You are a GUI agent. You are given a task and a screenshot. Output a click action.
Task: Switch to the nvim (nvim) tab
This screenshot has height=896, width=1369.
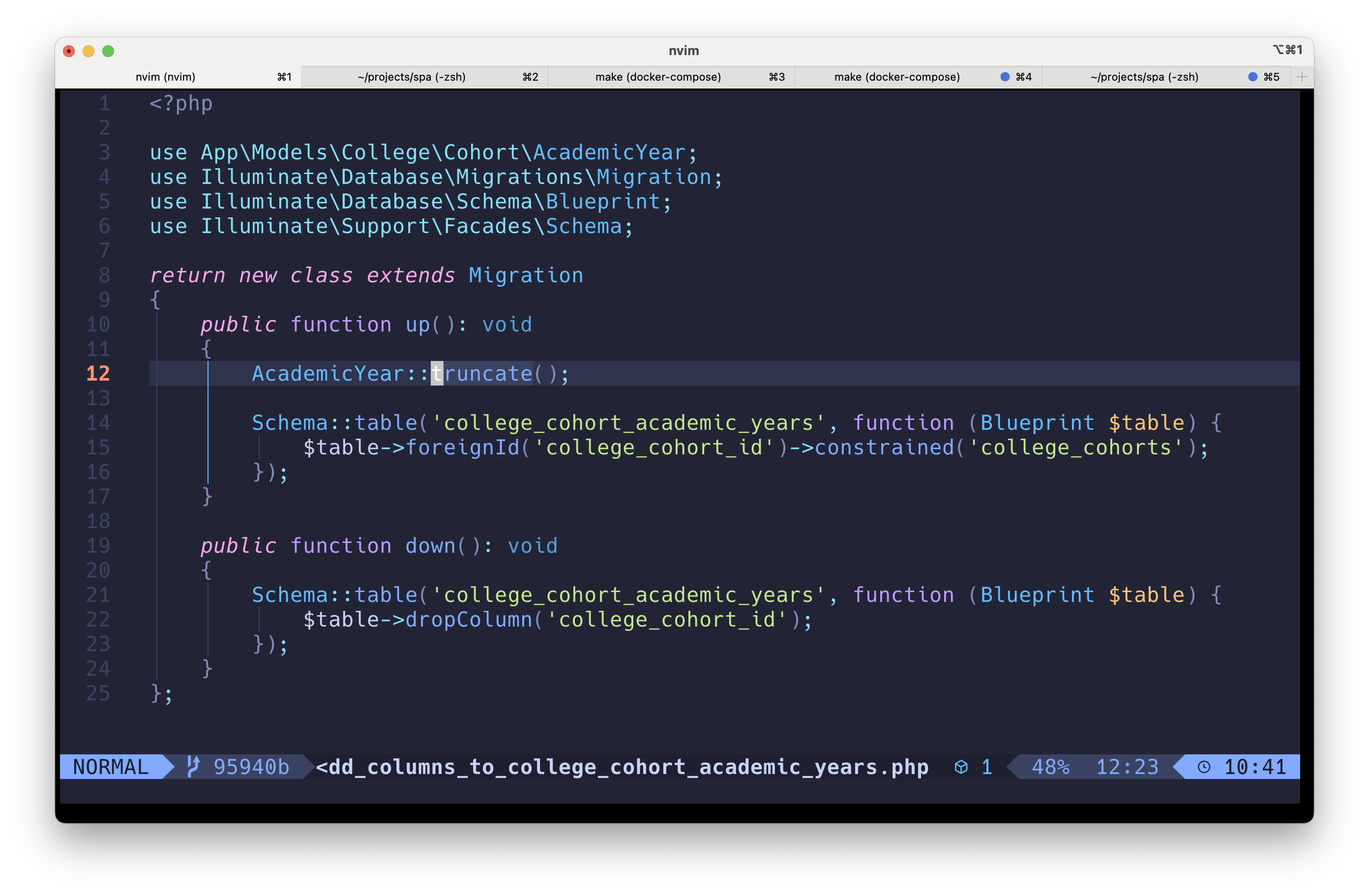click(179, 77)
